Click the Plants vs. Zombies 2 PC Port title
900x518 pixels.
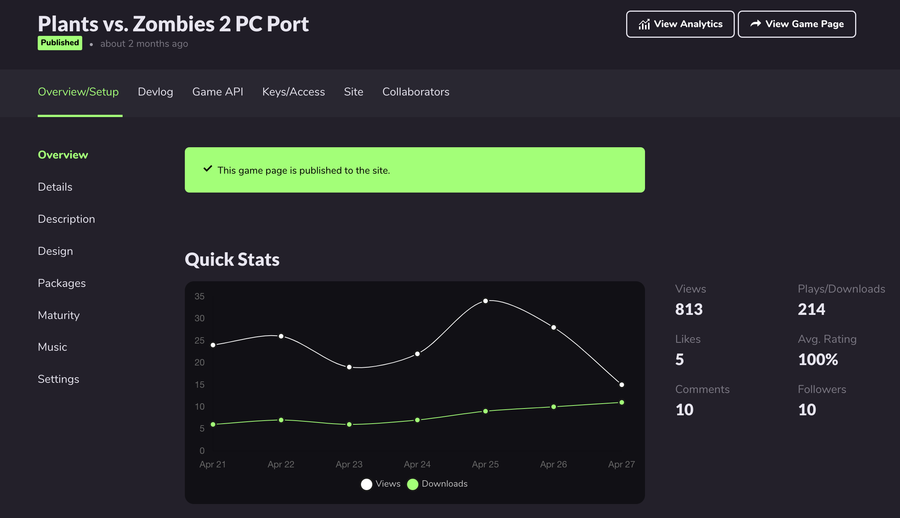pos(173,24)
